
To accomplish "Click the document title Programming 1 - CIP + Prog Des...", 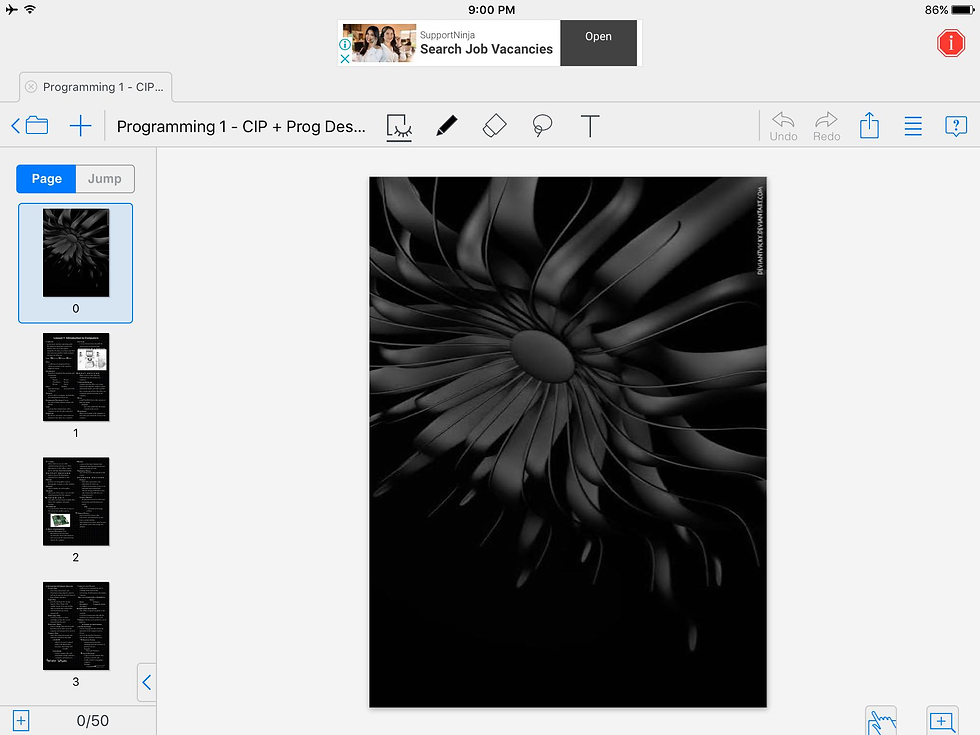I will (x=241, y=126).
